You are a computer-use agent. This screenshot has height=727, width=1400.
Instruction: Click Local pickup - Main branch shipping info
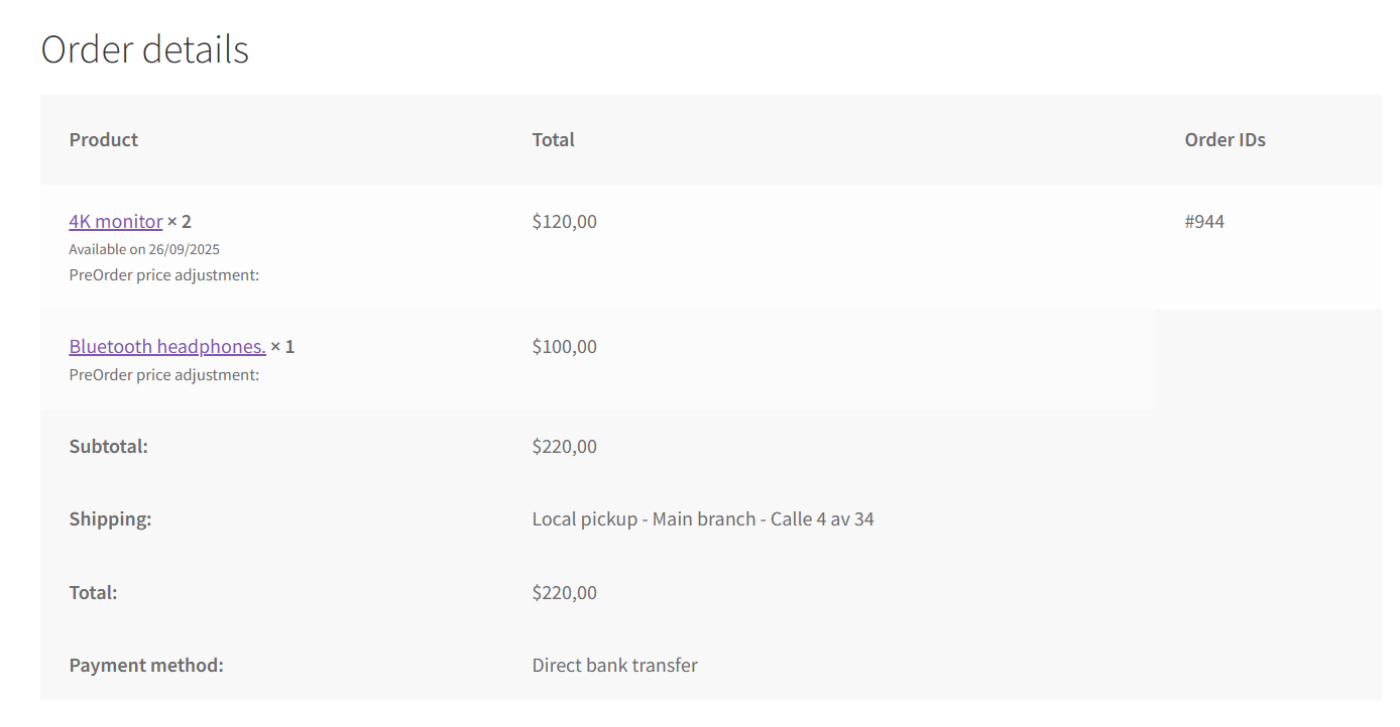tap(705, 519)
